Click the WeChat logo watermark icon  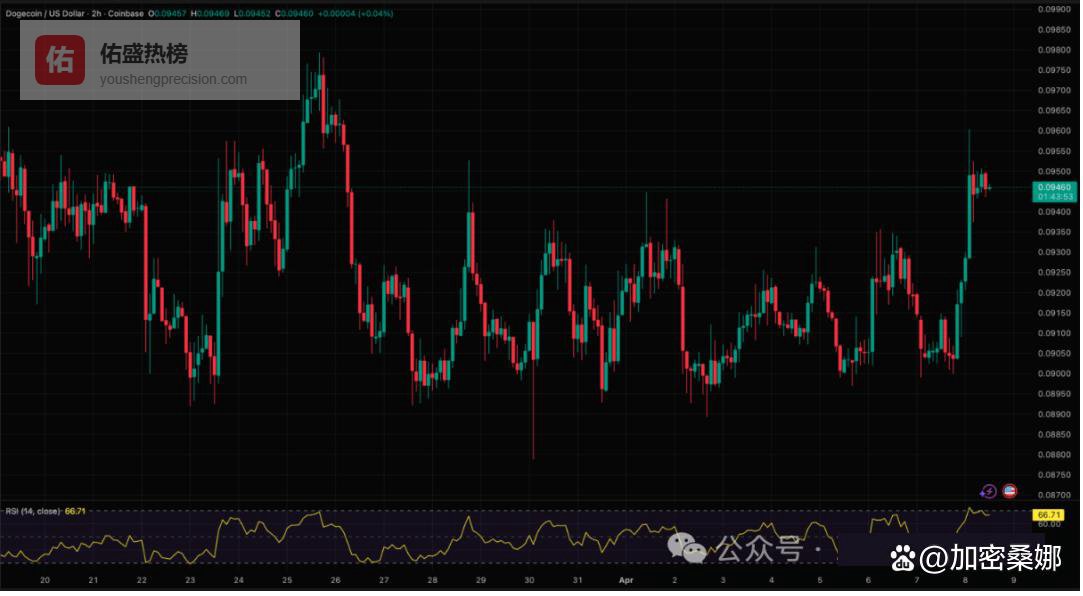[687, 547]
